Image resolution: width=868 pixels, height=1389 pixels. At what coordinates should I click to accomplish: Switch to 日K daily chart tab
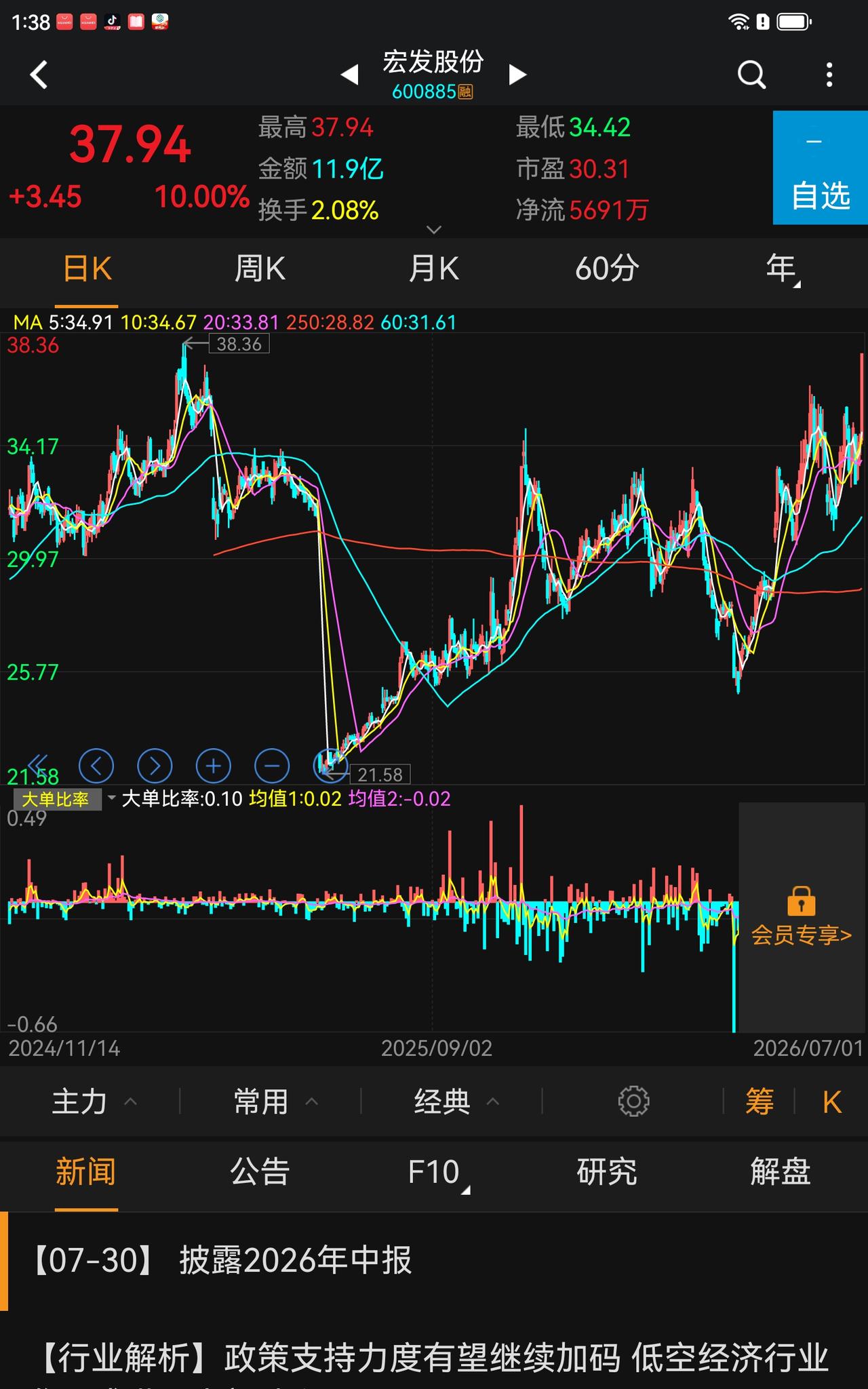[87, 269]
